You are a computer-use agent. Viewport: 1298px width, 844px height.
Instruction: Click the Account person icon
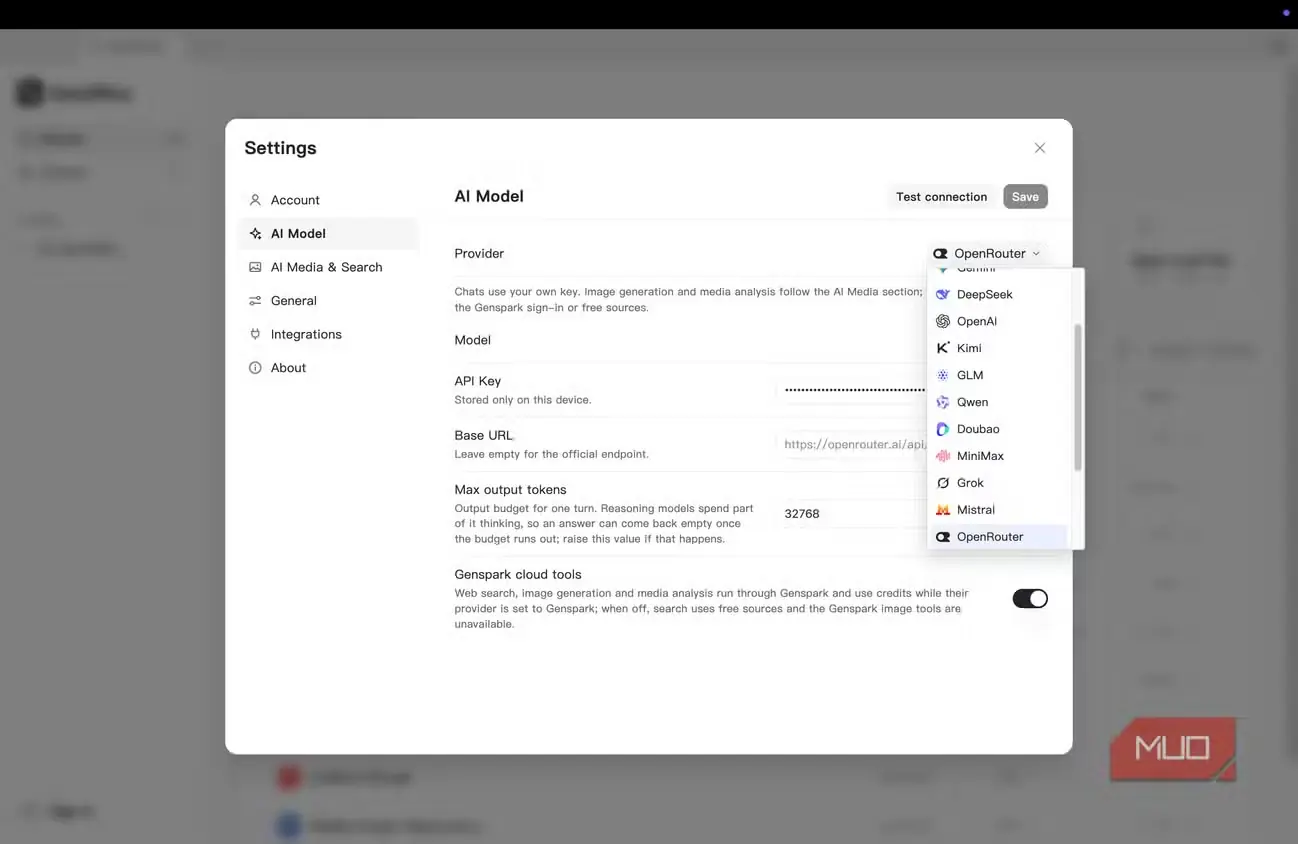(255, 200)
